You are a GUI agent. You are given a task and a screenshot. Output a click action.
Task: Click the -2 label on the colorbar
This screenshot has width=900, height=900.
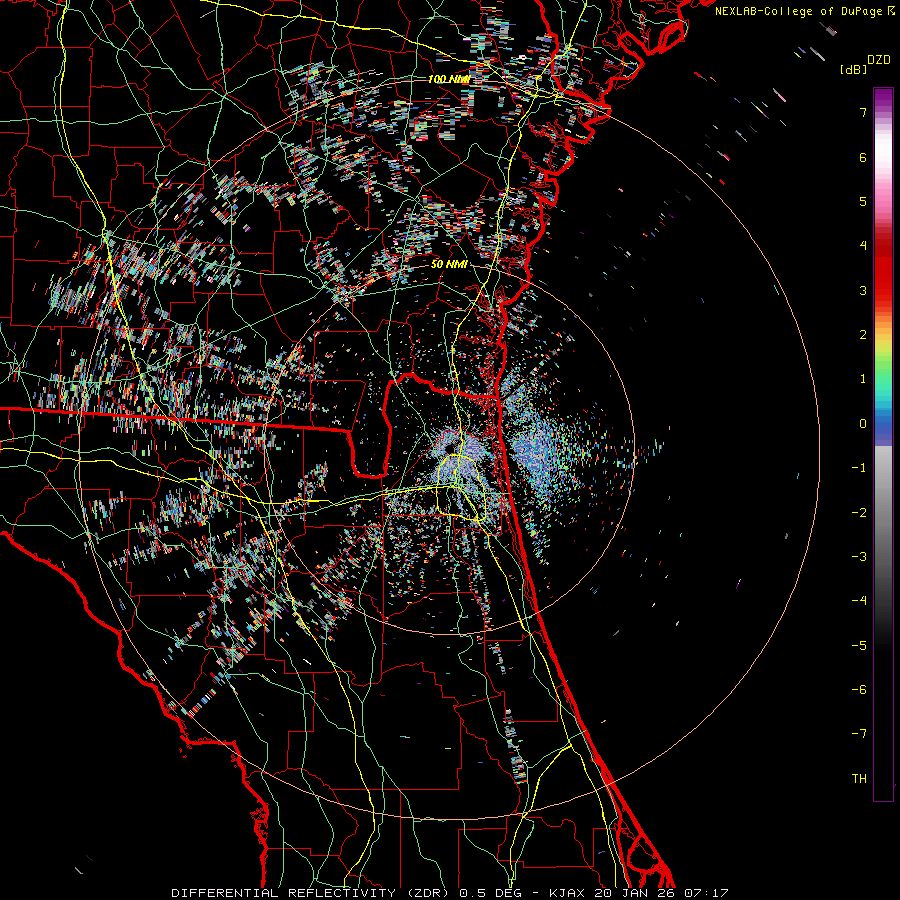[x=859, y=513]
